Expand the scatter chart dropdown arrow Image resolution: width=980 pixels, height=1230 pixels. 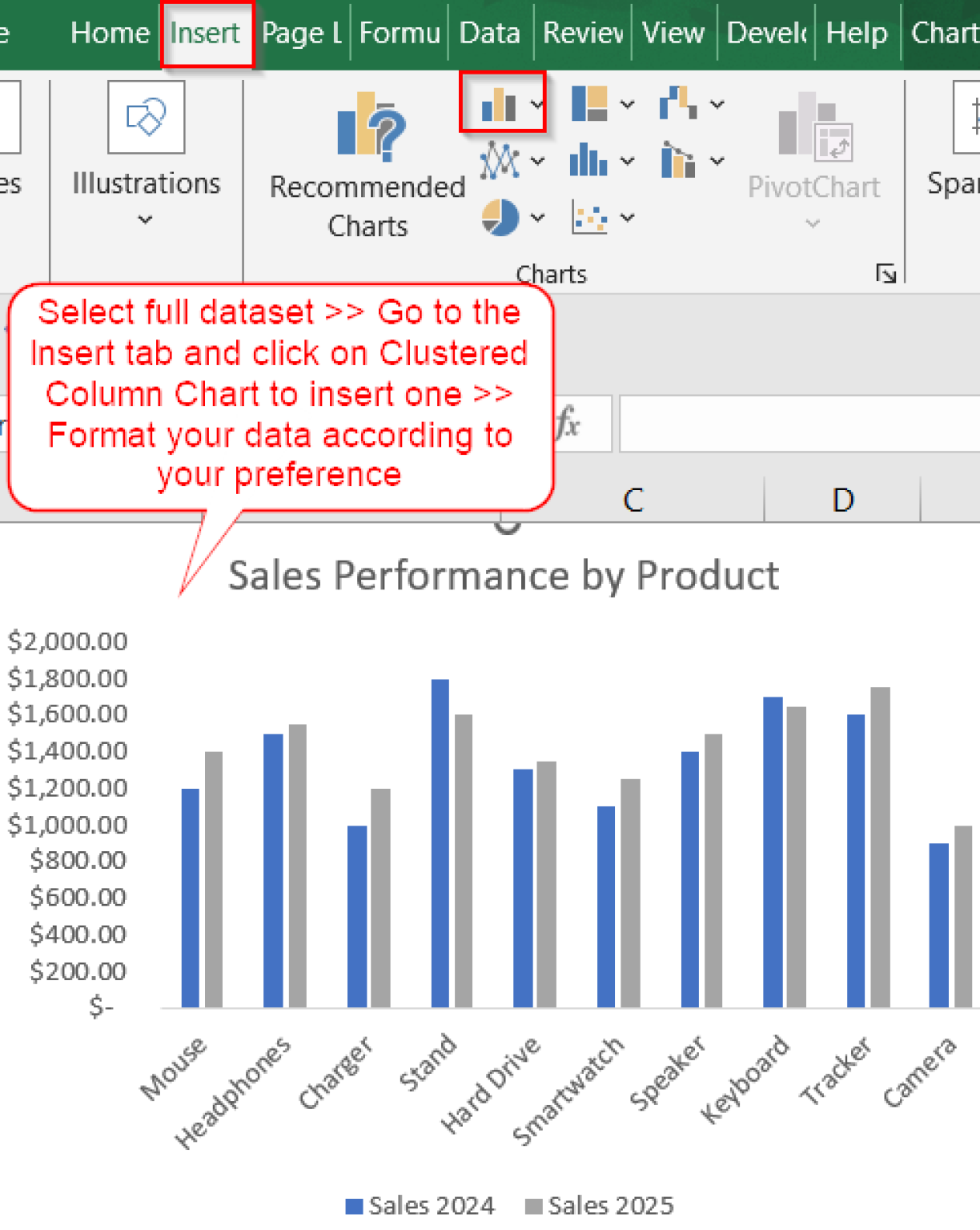click(625, 217)
